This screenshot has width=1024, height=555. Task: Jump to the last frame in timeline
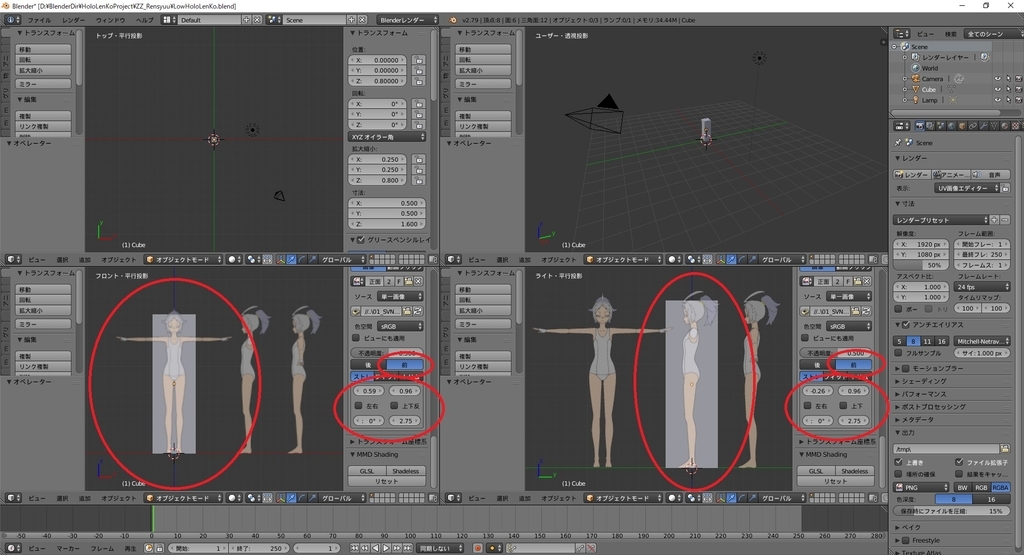click(x=408, y=548)
